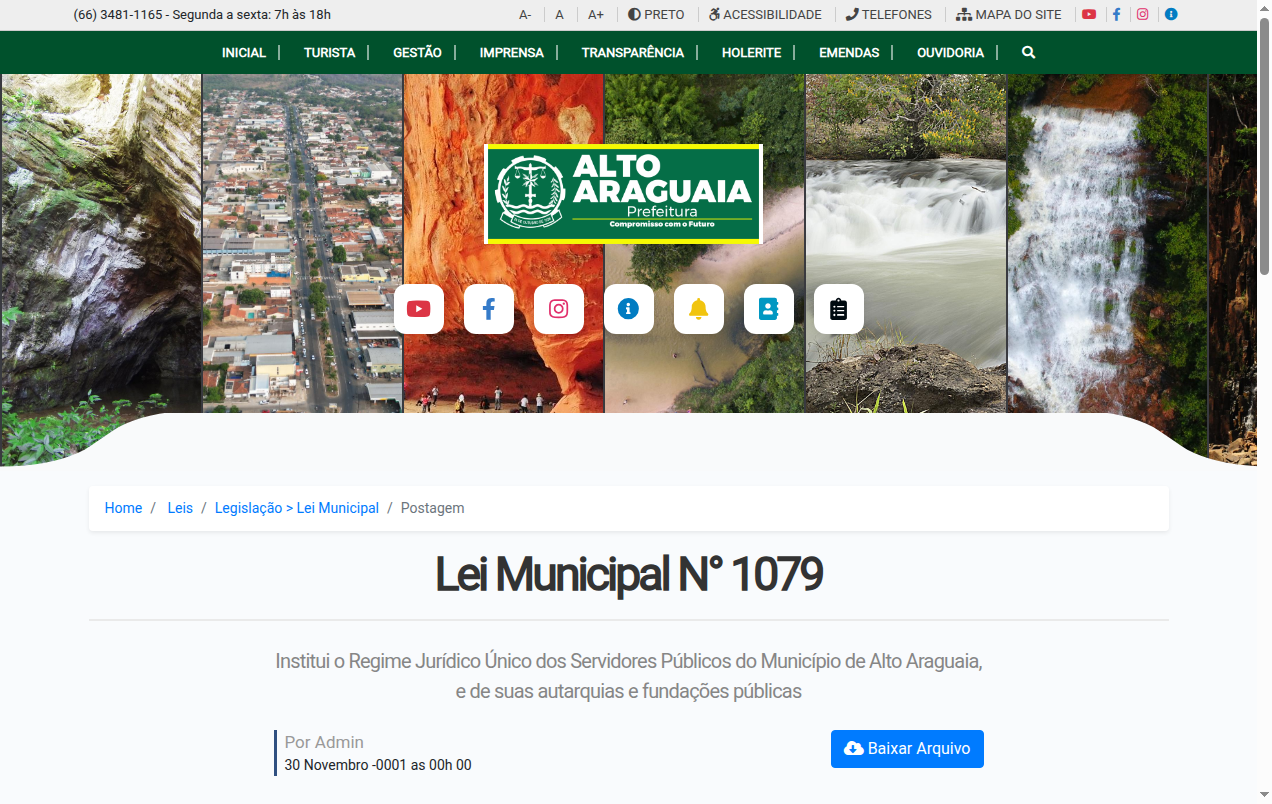1272x804 pixels.
Task: Reset font size with A button
Action: tap(560, 15)
